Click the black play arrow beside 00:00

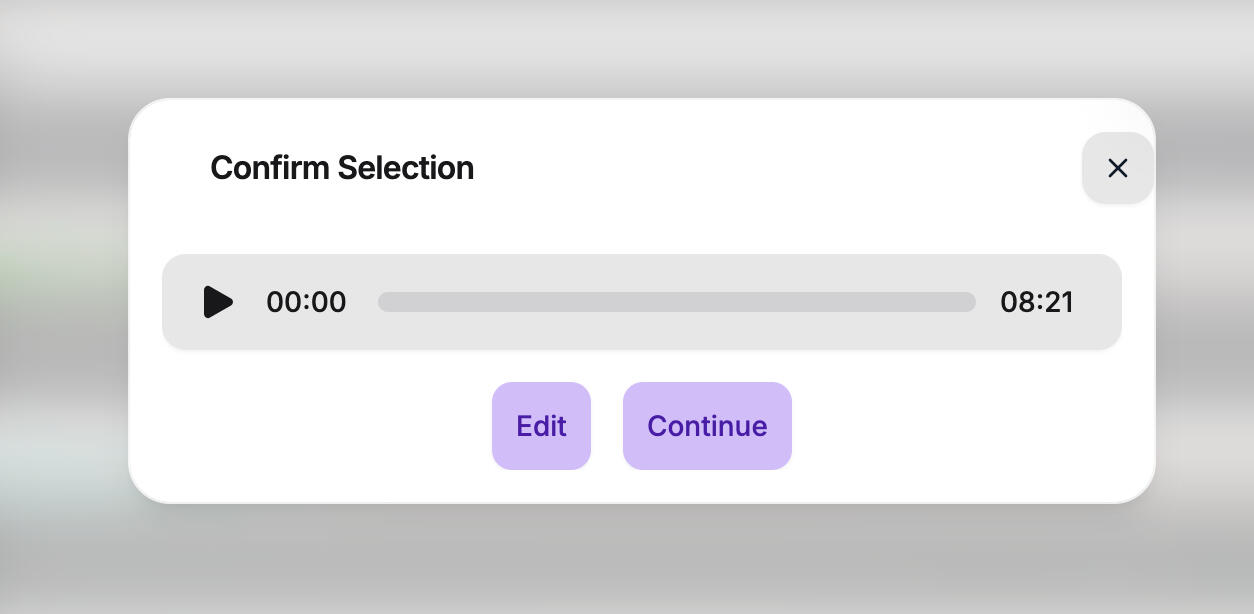(x=218, y=302)
